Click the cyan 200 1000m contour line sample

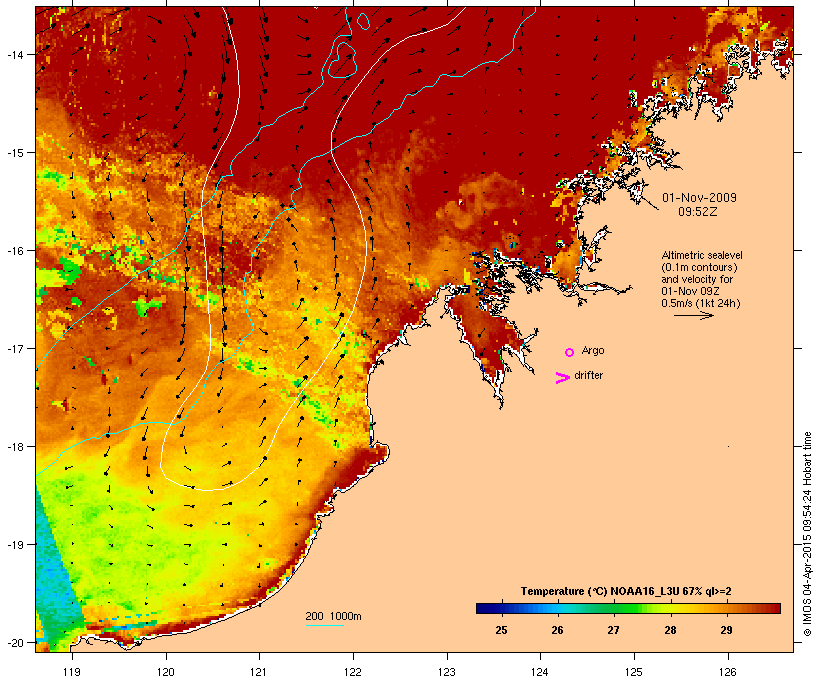324,625
